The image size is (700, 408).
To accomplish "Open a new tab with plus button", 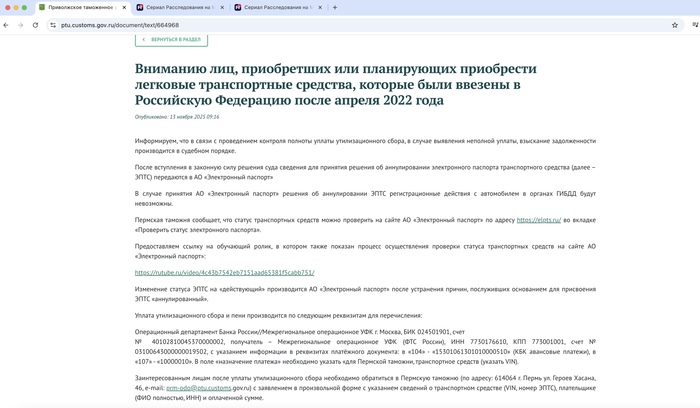I will (x=334, y=8).
